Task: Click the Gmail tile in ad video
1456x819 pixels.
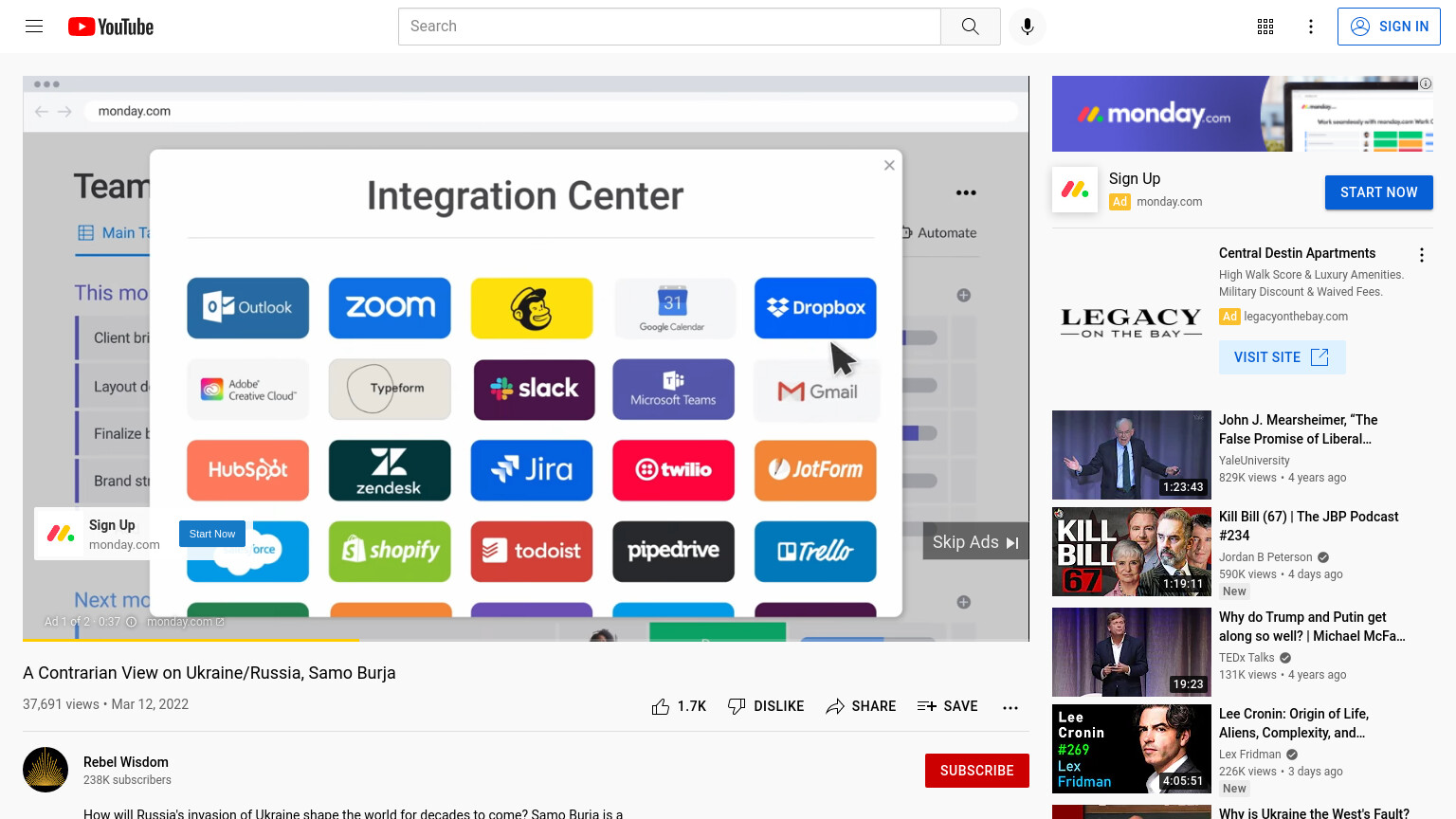Action: click(816, 391)
